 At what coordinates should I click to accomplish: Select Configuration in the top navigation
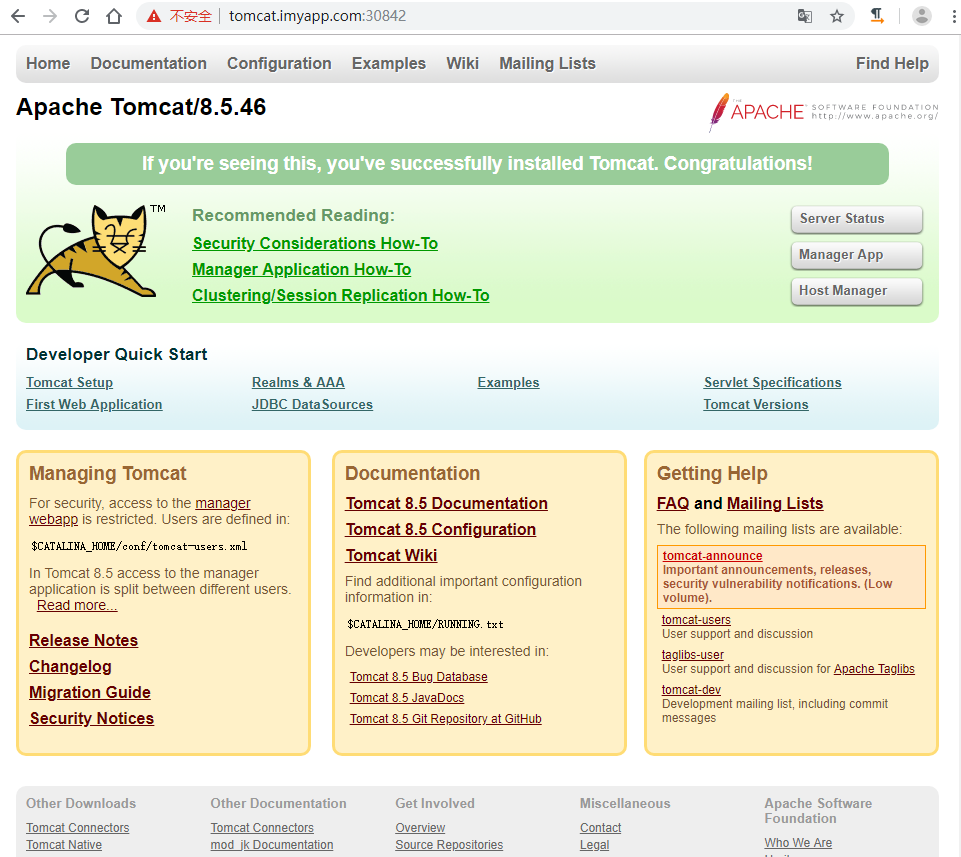279,63
